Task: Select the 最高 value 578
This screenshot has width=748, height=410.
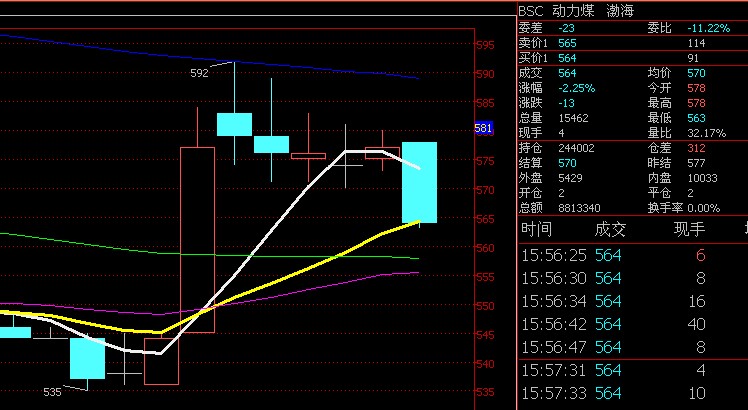Action: (696, 103)
